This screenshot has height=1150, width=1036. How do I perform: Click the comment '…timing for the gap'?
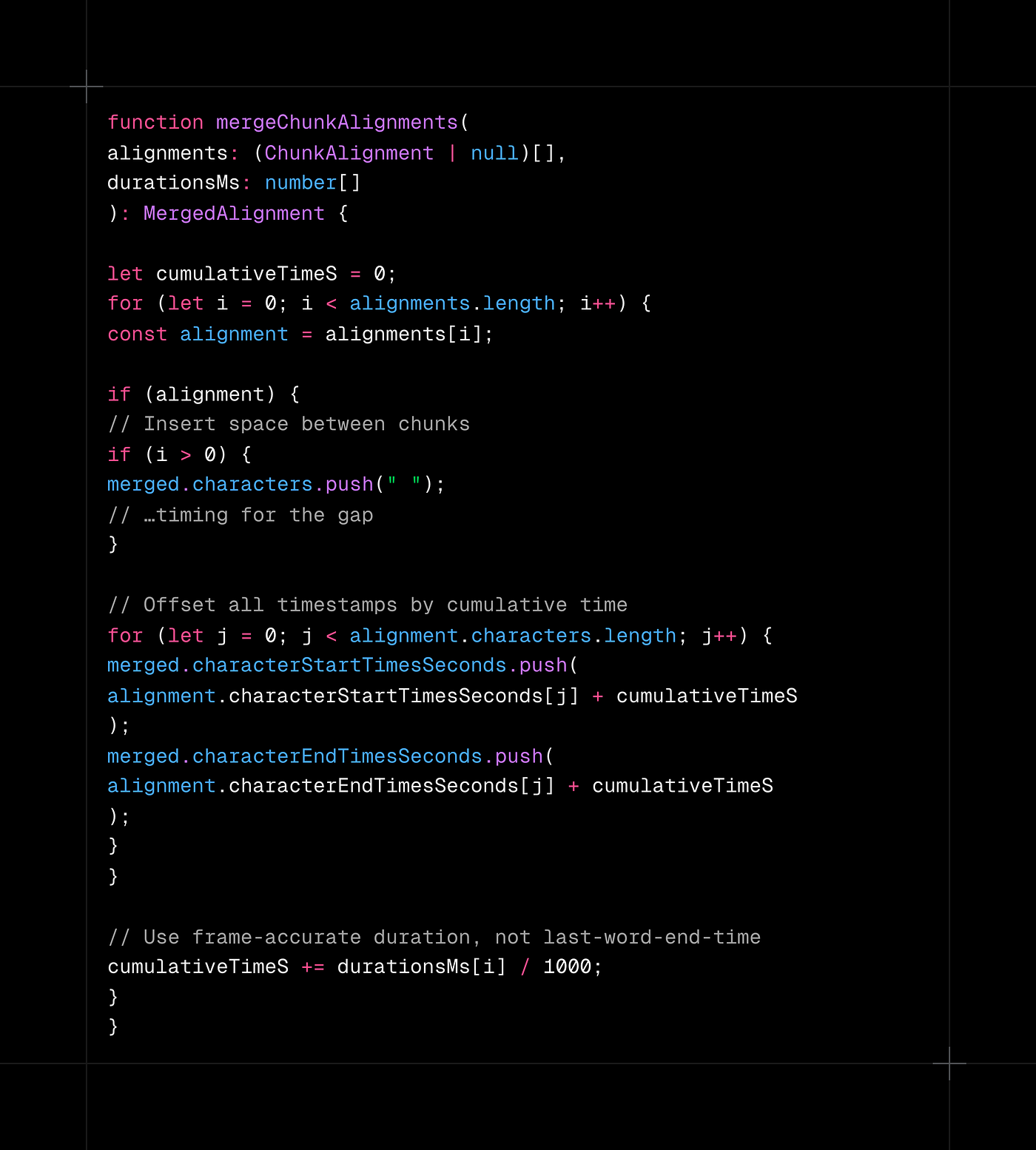240,515
